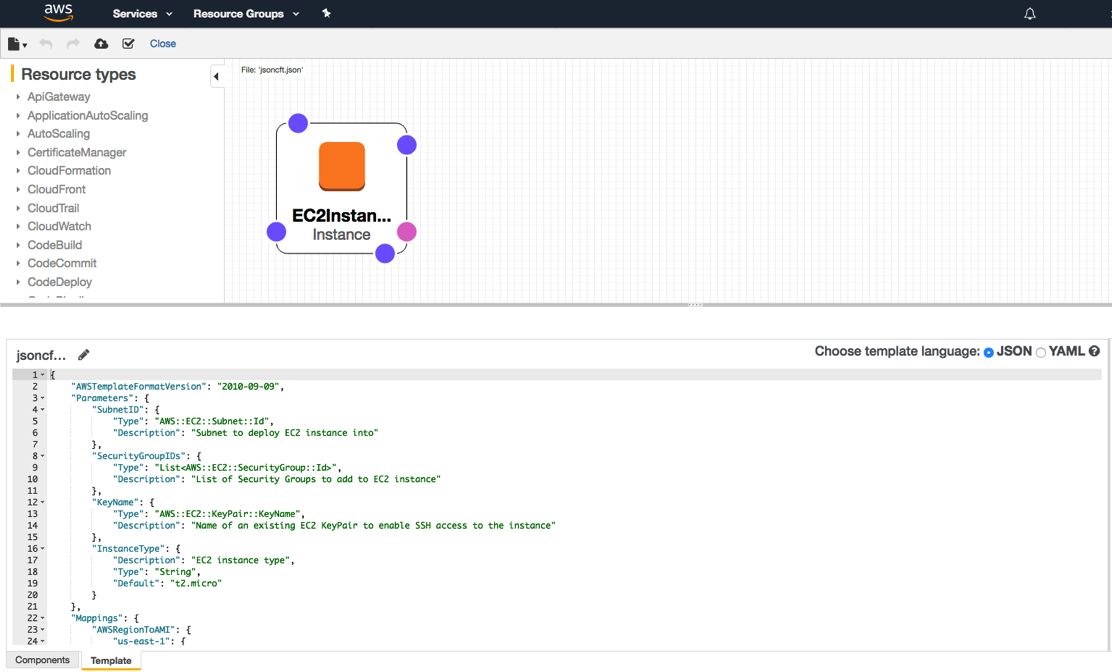The width and height of the screenshot is (1112, 672).
Task: Collapse the Resource types panel
Action: (x=216, y=76)
